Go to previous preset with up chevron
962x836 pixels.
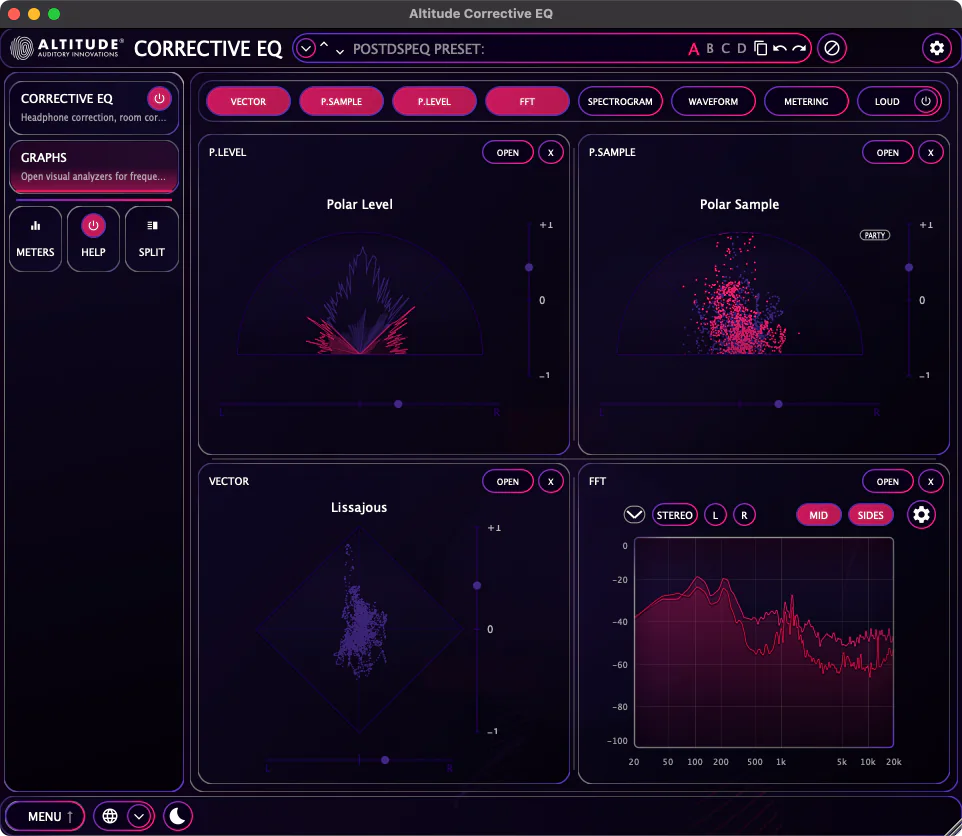pos(324,45)
